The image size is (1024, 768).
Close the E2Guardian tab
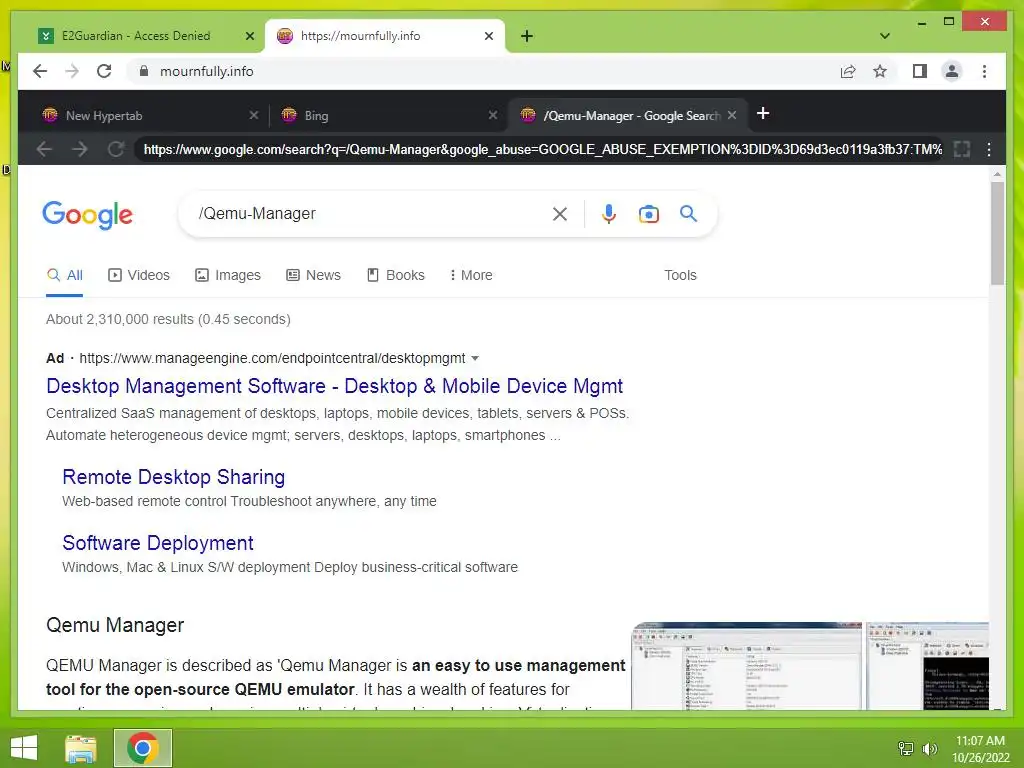coord(249,36)
